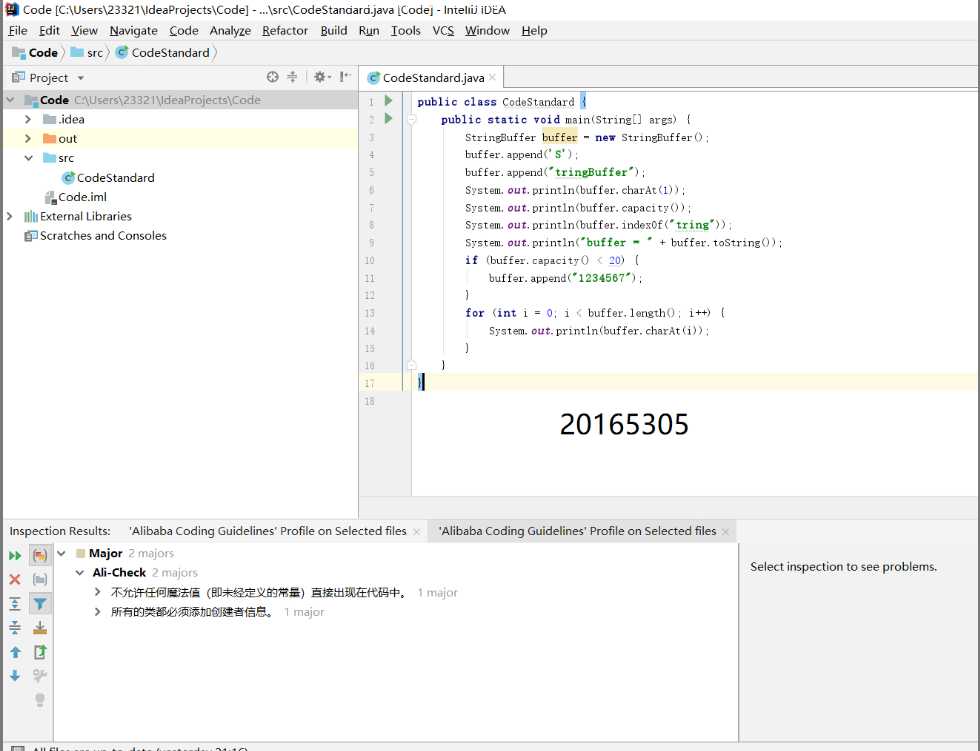Click edit inspection settings wrench icon
Screen dimensions: 980x751
pyautogui.click(x=40, y=675)
